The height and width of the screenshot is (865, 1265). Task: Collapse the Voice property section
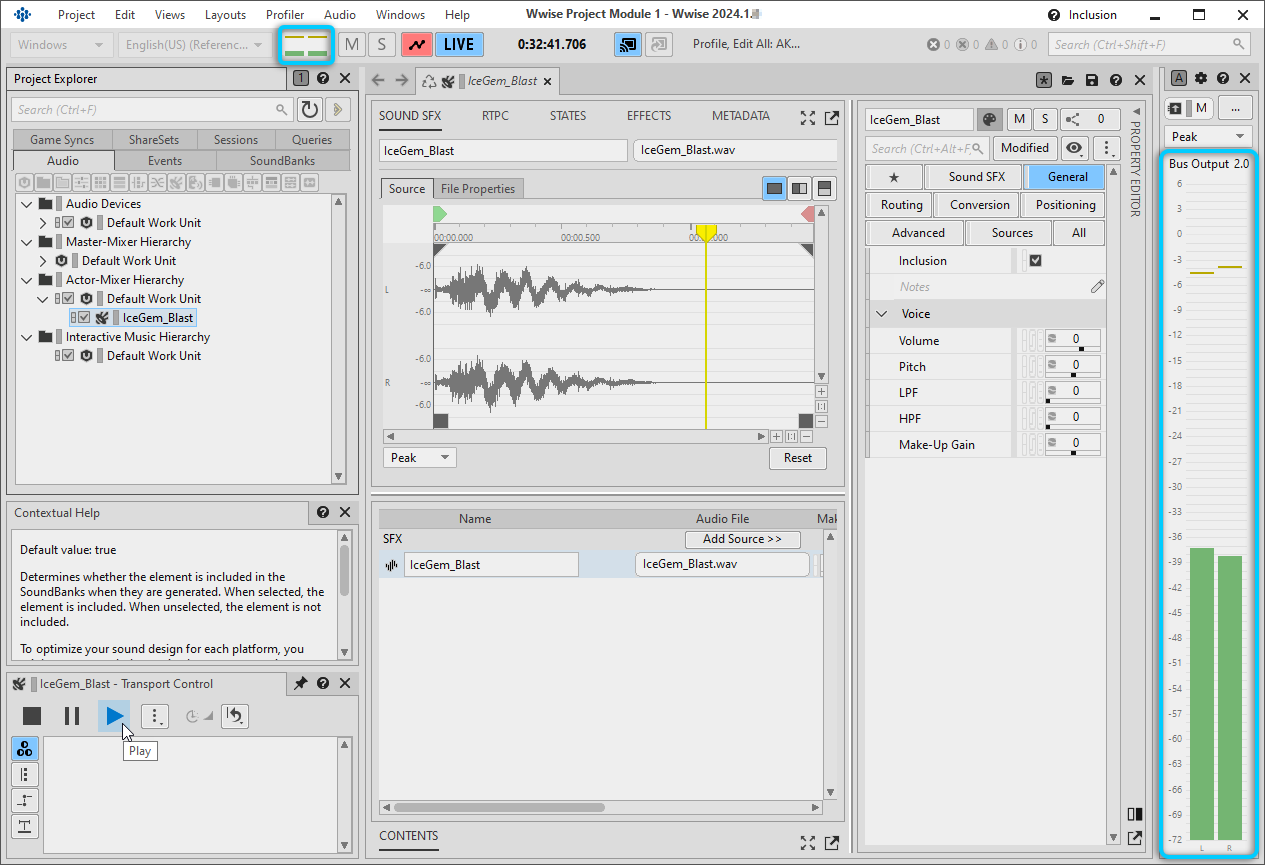(x=881, y=314)
